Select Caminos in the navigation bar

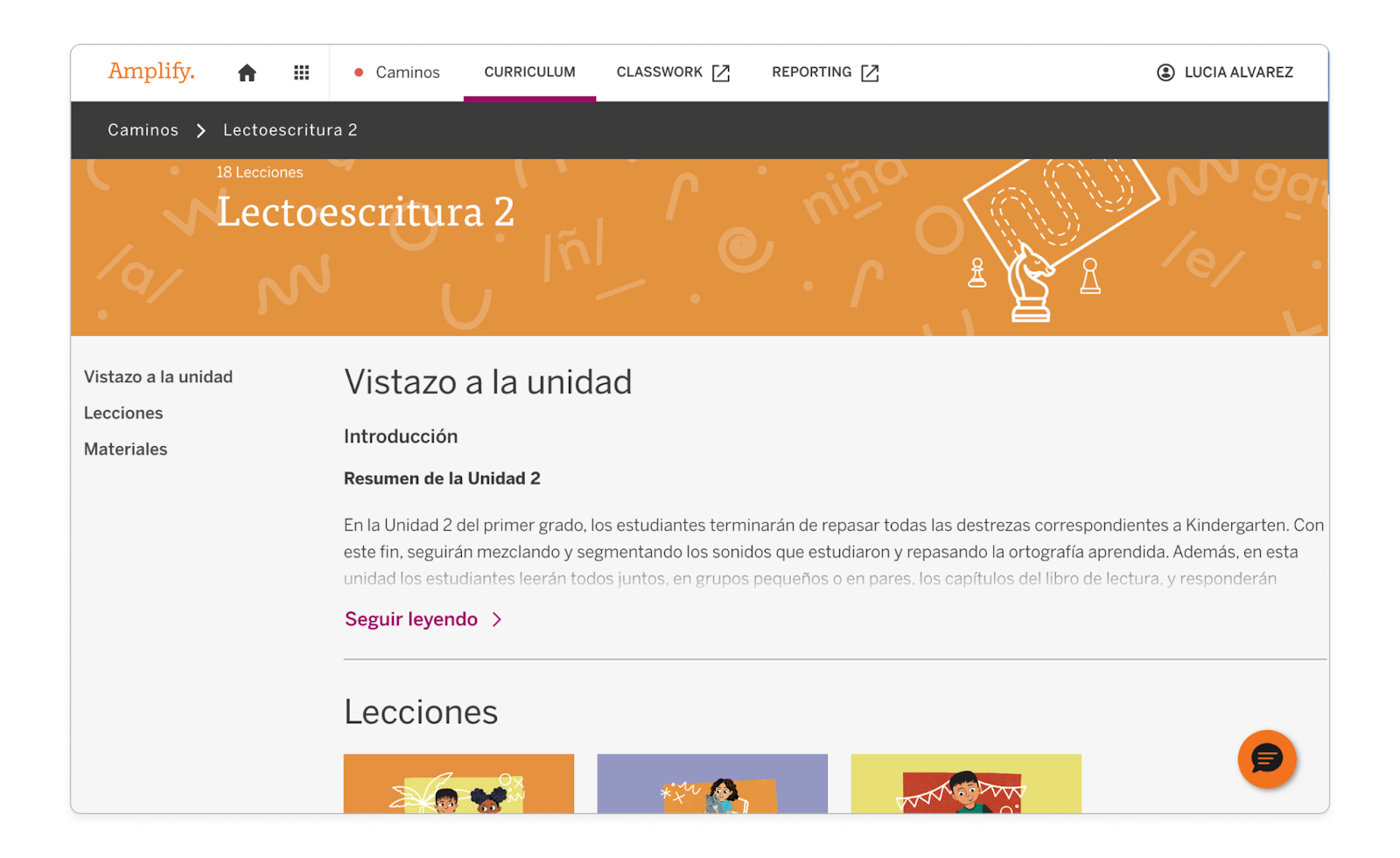(408, 73)
